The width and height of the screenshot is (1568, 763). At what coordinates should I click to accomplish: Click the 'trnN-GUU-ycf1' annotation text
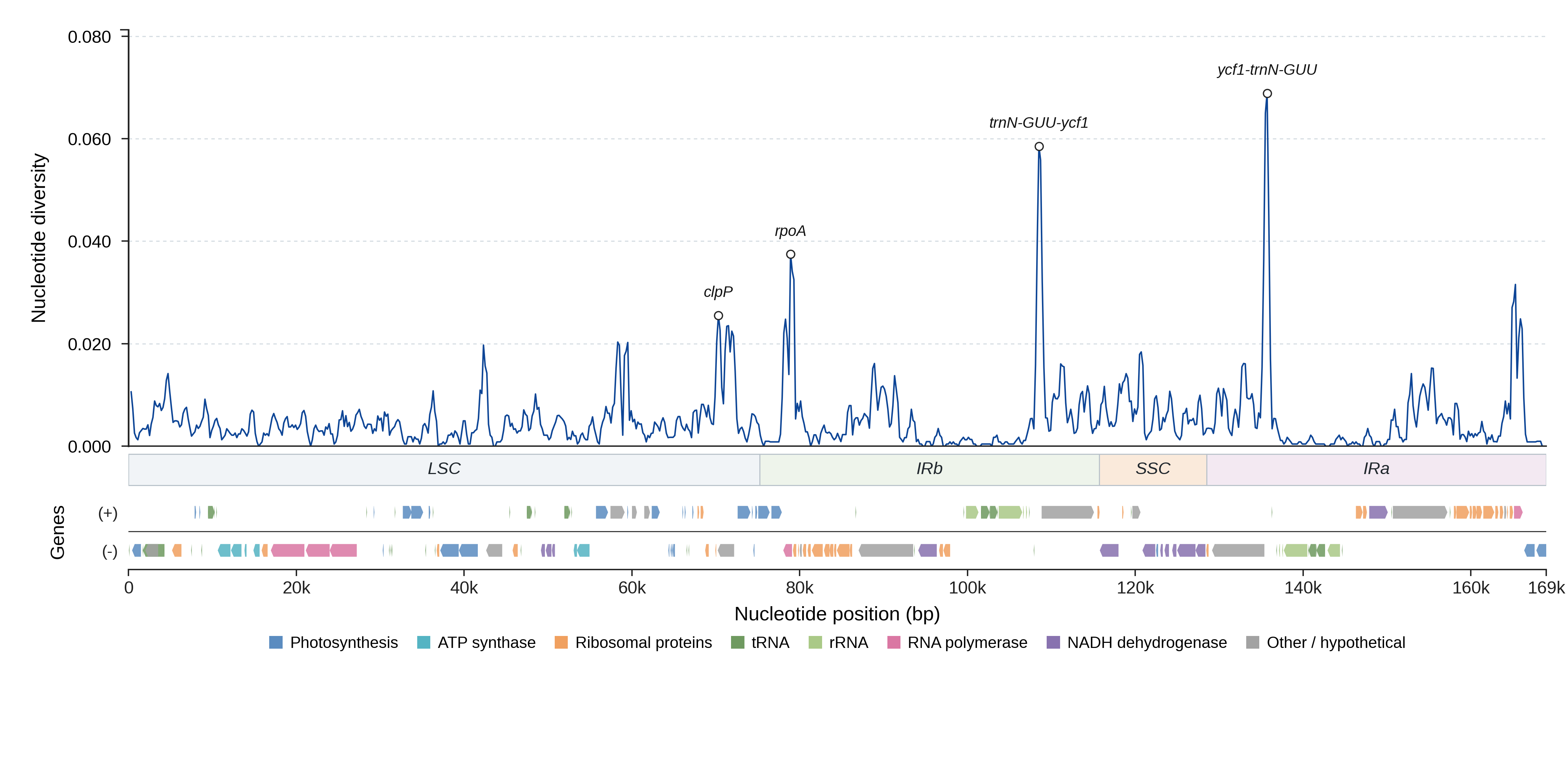point(1038,123)
